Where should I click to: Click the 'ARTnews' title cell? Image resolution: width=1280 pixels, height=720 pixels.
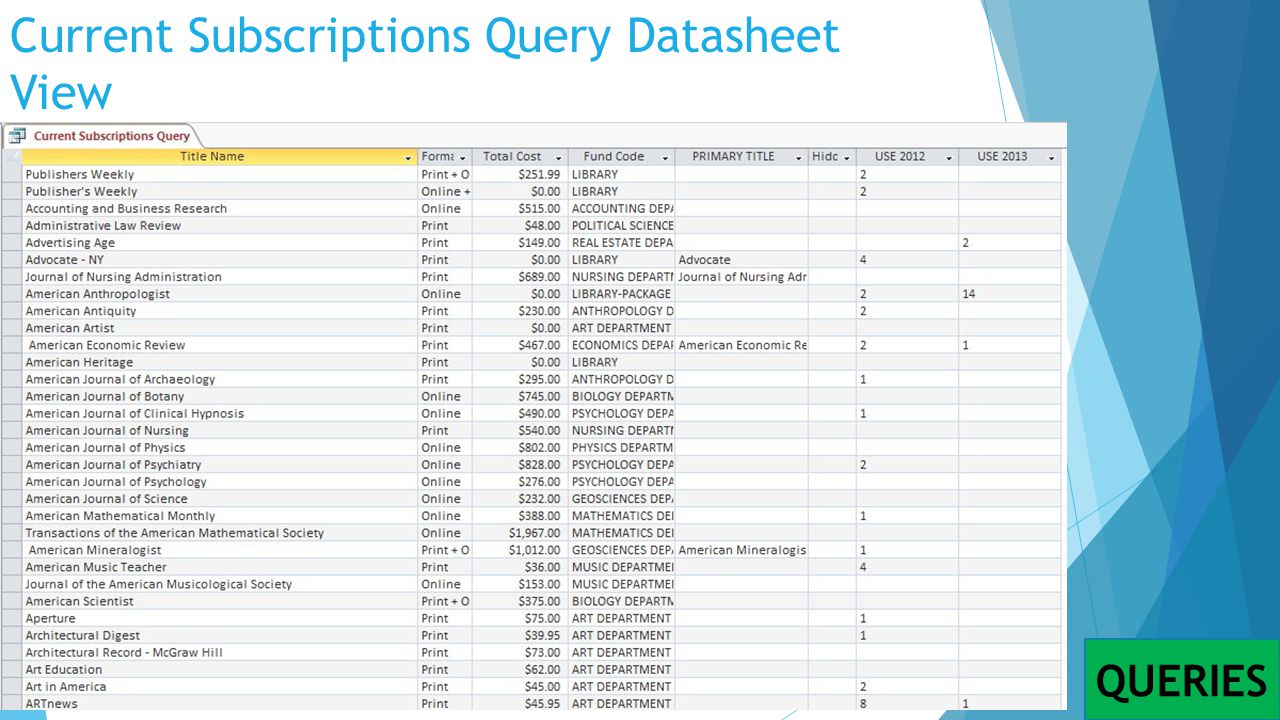(x=219, y=703)
